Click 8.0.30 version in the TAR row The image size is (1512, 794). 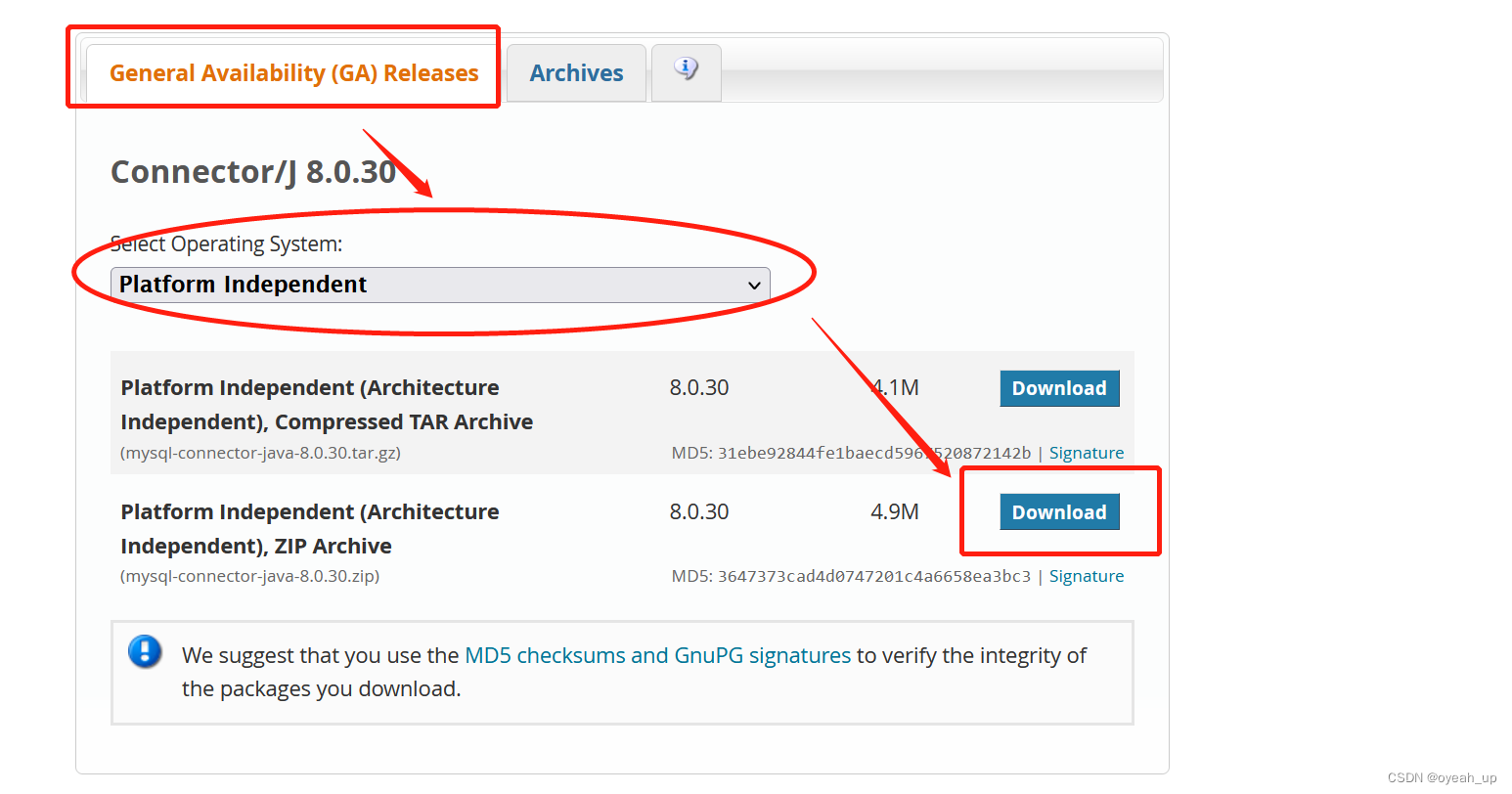[699, 387]
